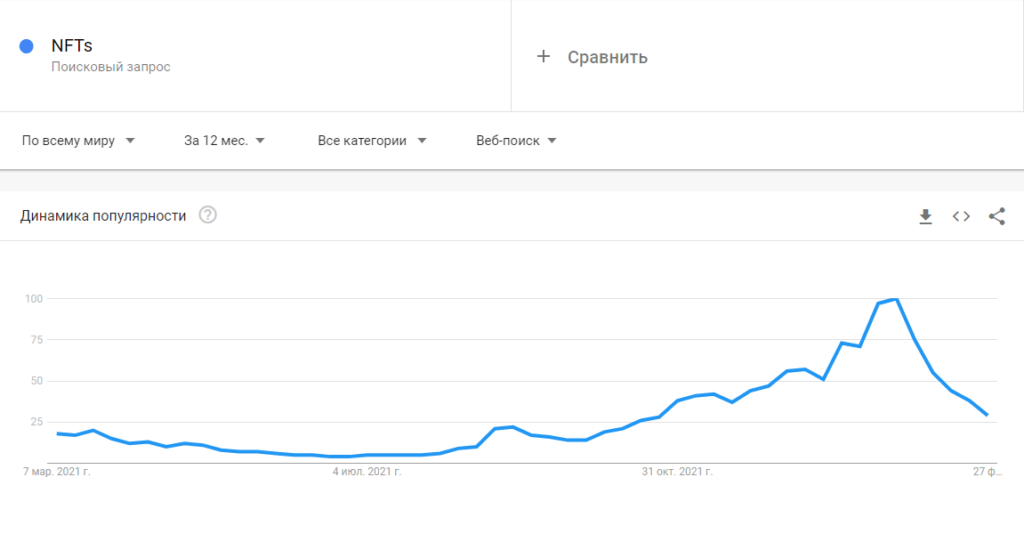Click the 7 мар. 2021 date label
Screen dimensions: 1024x534
[56, 470]
